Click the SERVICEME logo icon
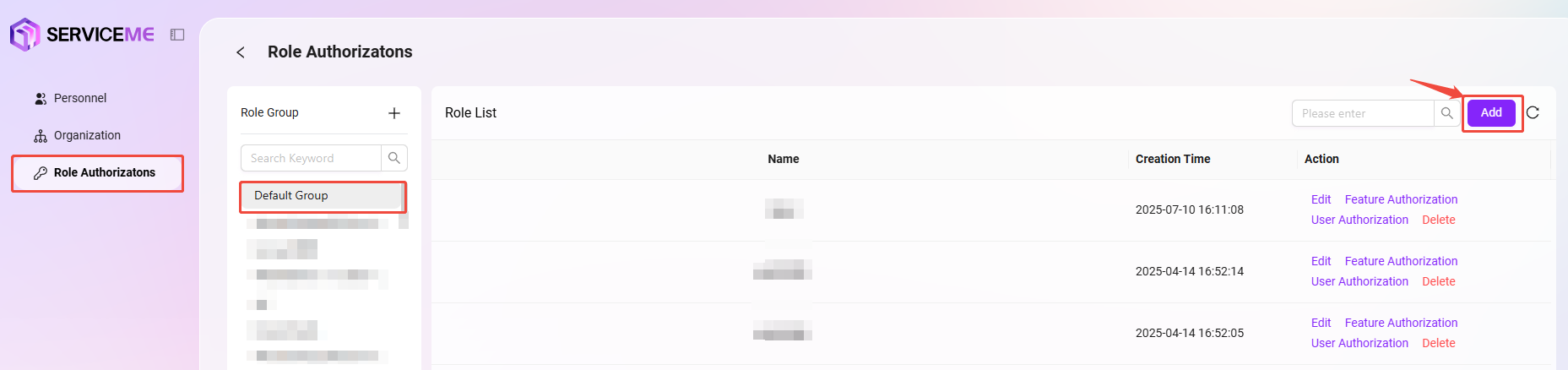Screen dimensions: 1568x370 [25, 35]
